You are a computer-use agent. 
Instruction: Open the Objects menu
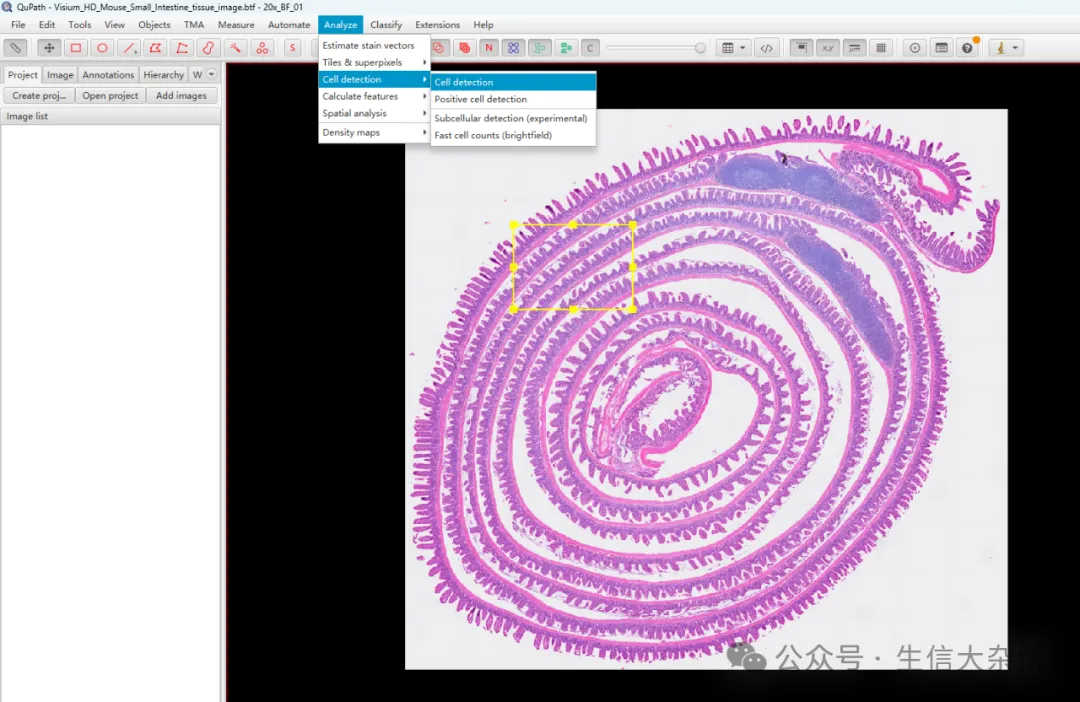click(154, 24)
